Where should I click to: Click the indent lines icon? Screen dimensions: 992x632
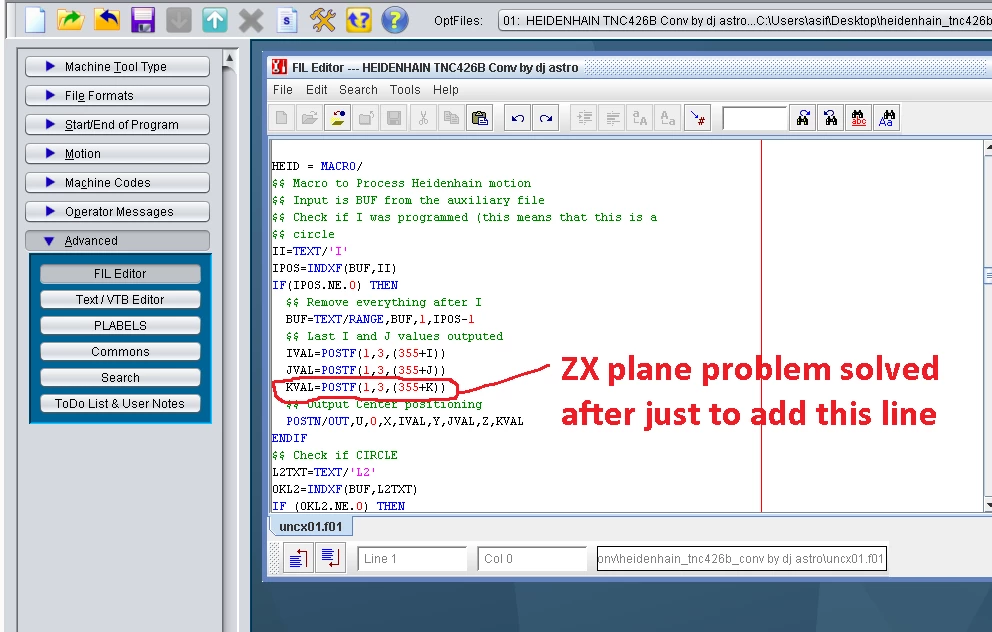(x=584, y=118)
